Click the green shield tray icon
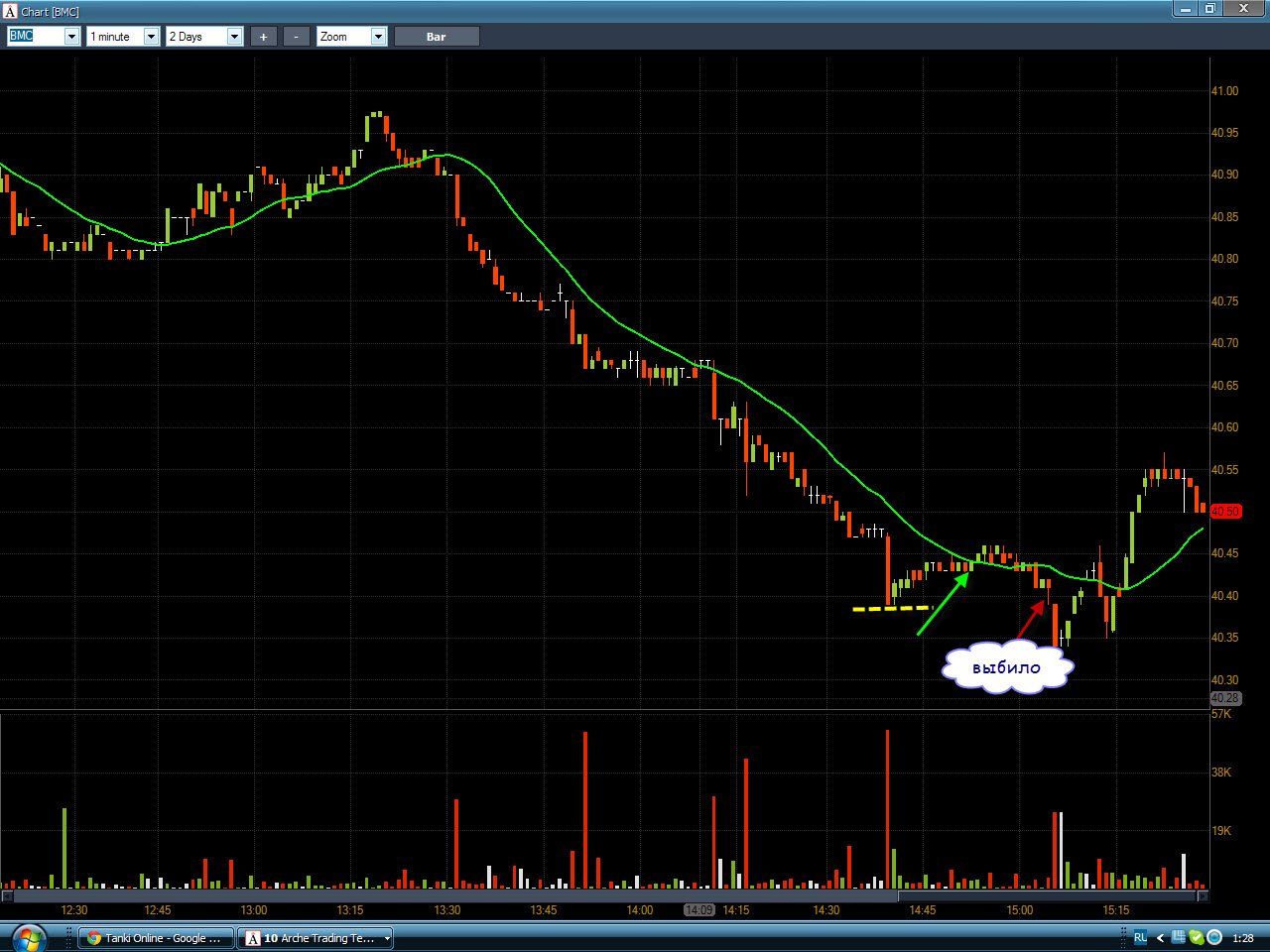Viewport: 1270px width, 952px height. click(1197, 938)
